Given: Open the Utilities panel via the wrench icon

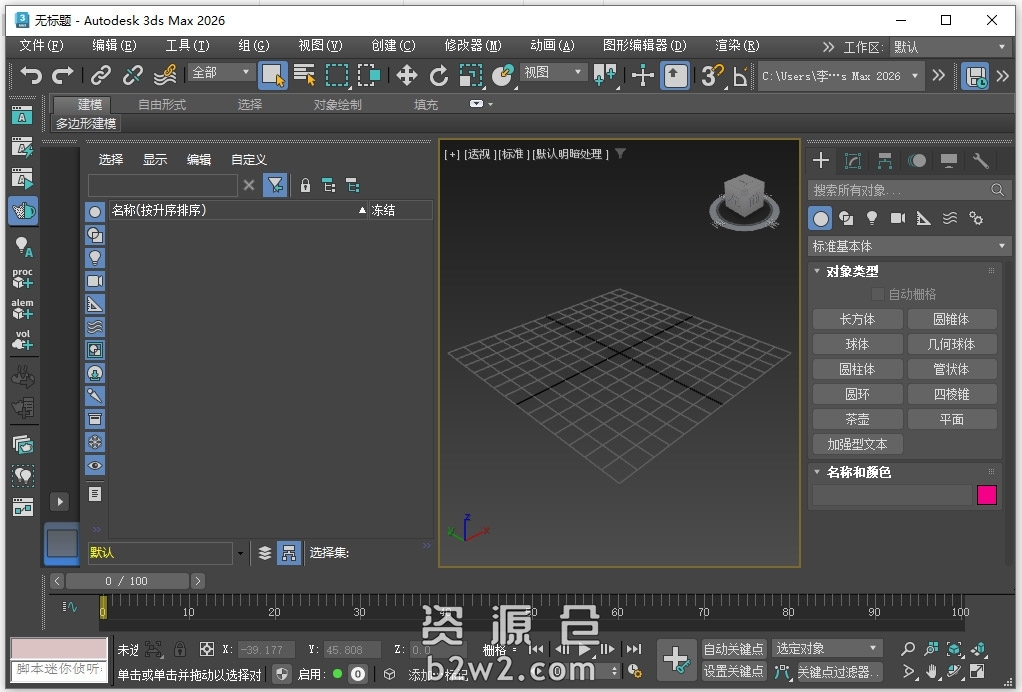Looking at the screenshot, I should pyautogui.click(x=980, y=160).
